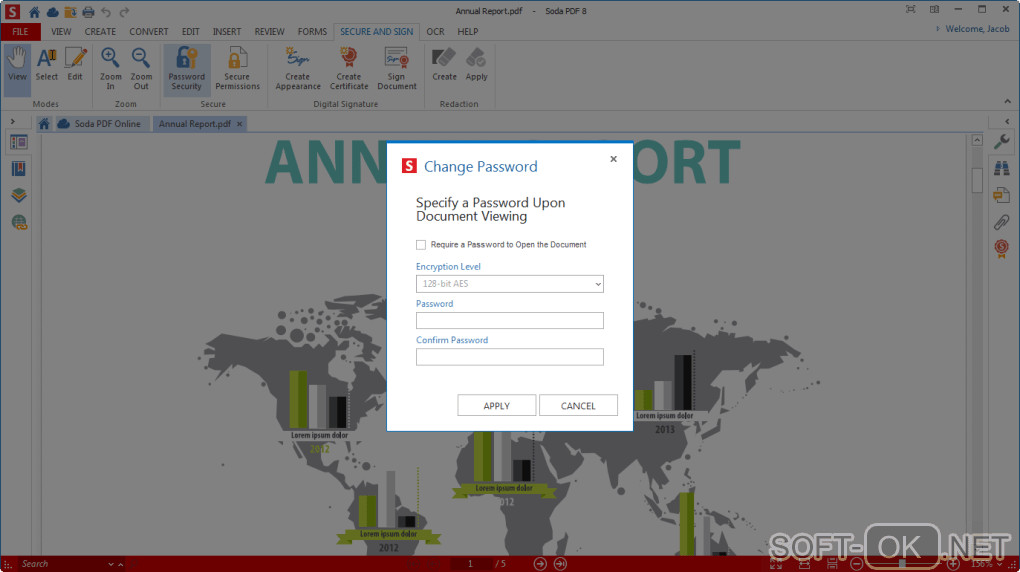Click the page number field in status bar
Viewport: 1020px width, 572px height.
[470, 564]
